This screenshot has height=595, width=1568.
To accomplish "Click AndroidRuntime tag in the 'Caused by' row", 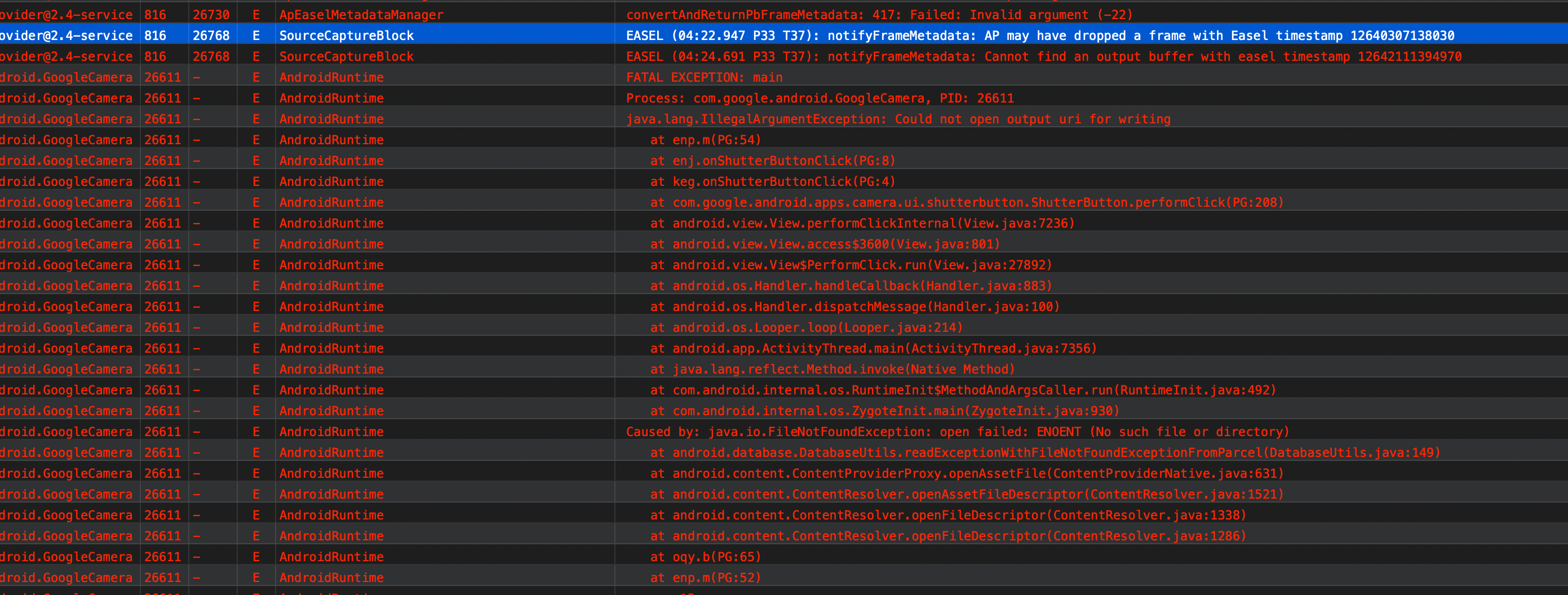I will click(x=332, y=432).
